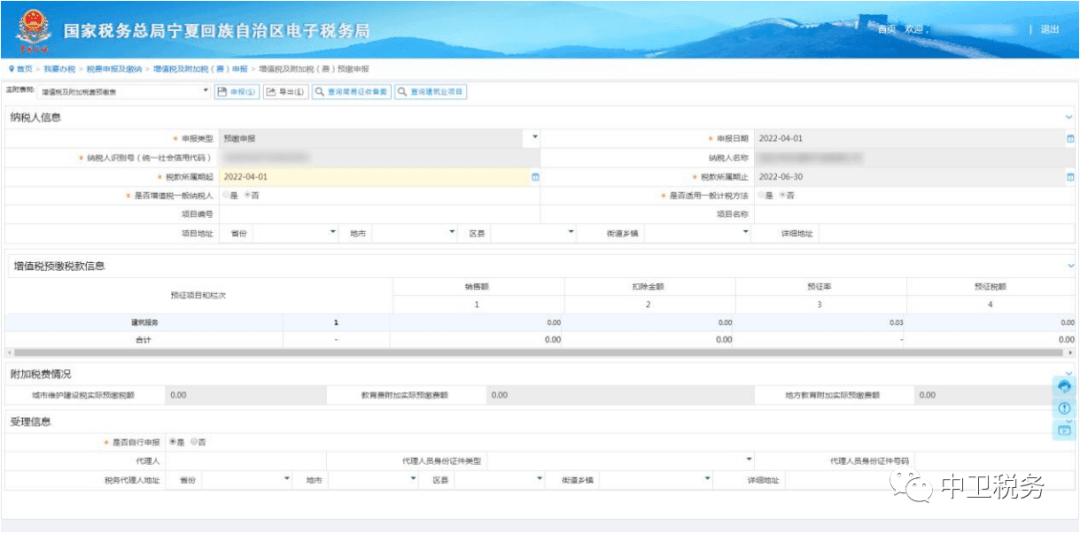Click the 退出 logout link

tap(1049, 30)
